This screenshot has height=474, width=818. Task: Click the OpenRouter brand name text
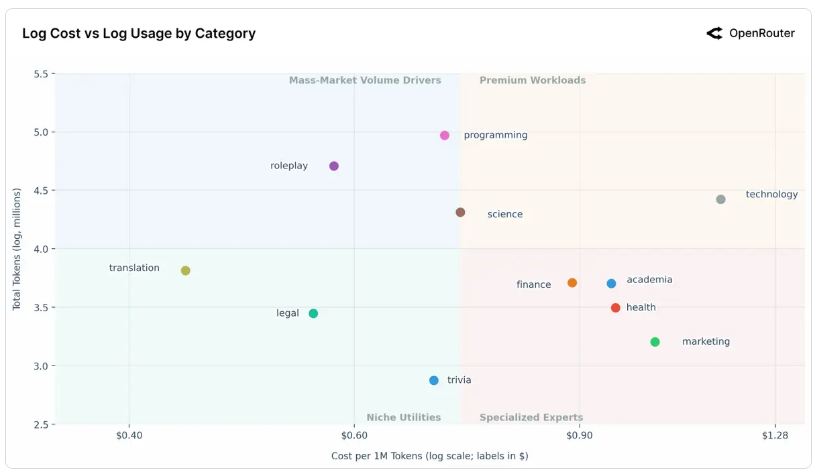762,33
